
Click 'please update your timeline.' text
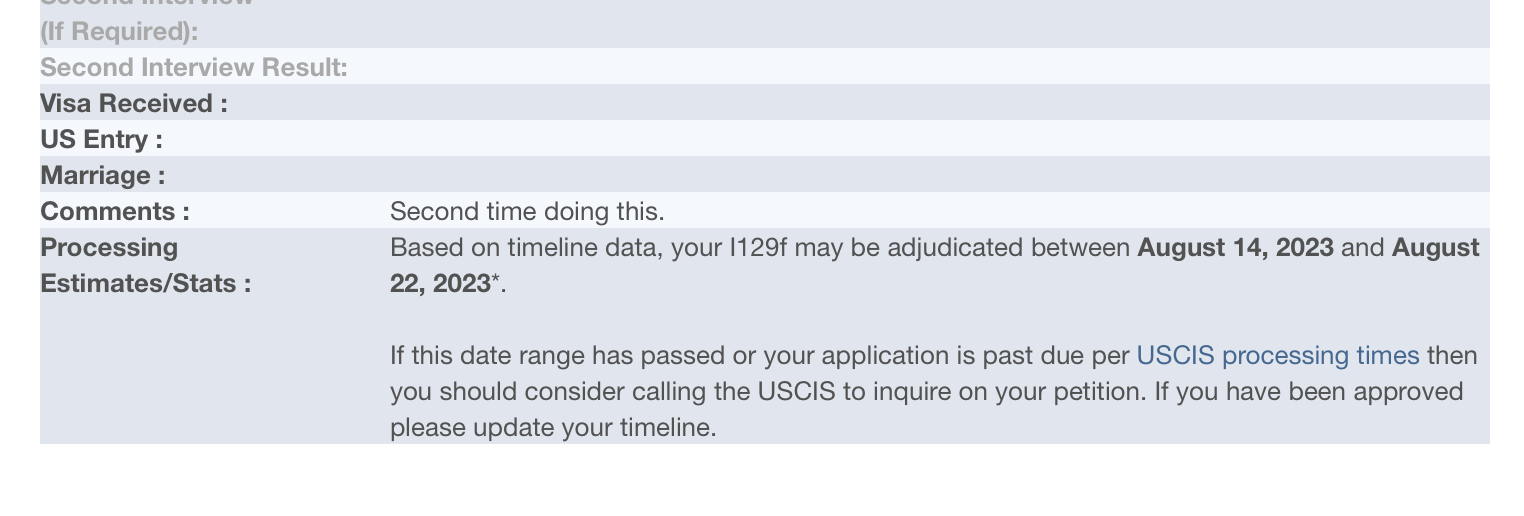(552, 428)
